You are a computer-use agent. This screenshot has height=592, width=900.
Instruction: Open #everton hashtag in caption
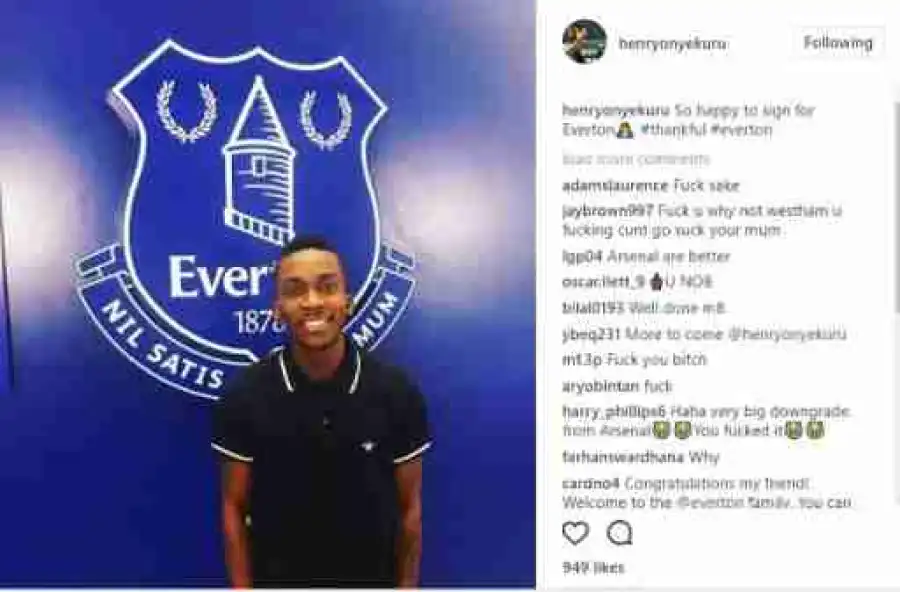[x=740, y=130]
